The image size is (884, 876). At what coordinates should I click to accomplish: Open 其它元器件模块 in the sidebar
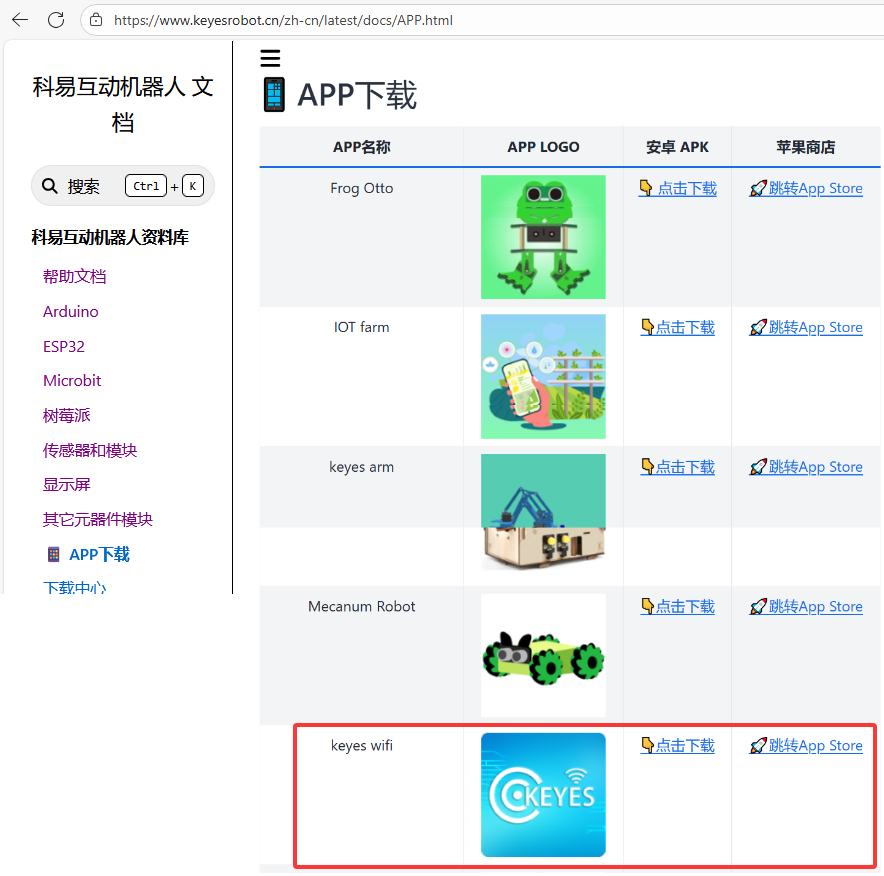pyautogui.click(x=98, y=520)
